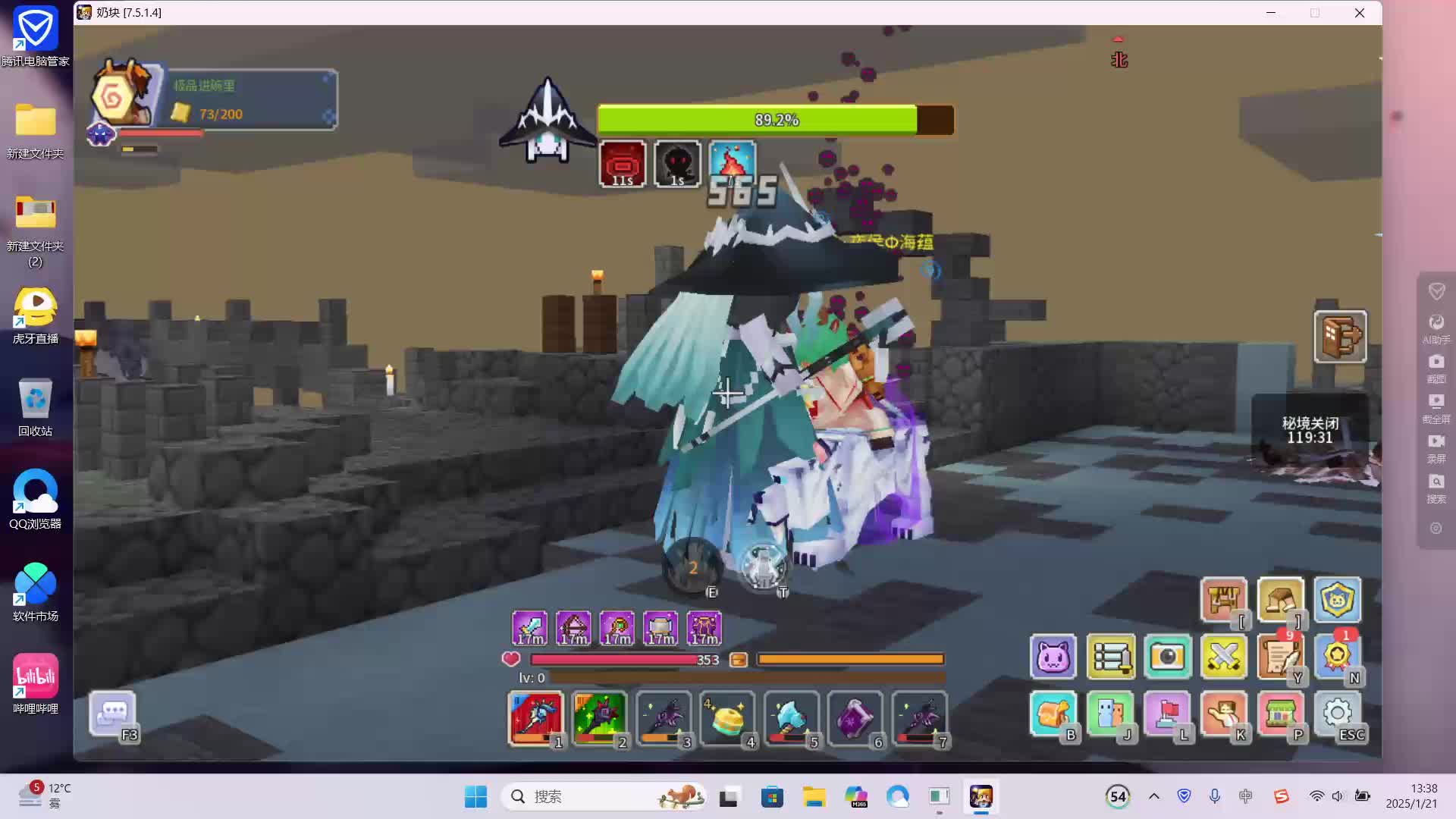Open the shop stall icon (P)
Image resolution: width=1456 pixels, height=819 pixels.
coord(1280,714)
